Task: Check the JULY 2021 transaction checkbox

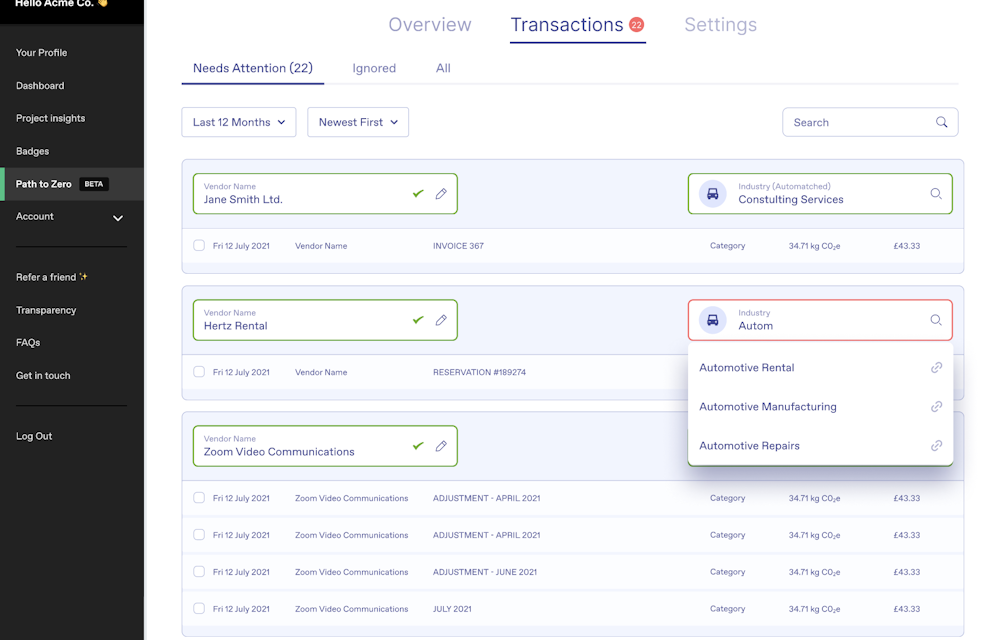Action: pos(199,609)
